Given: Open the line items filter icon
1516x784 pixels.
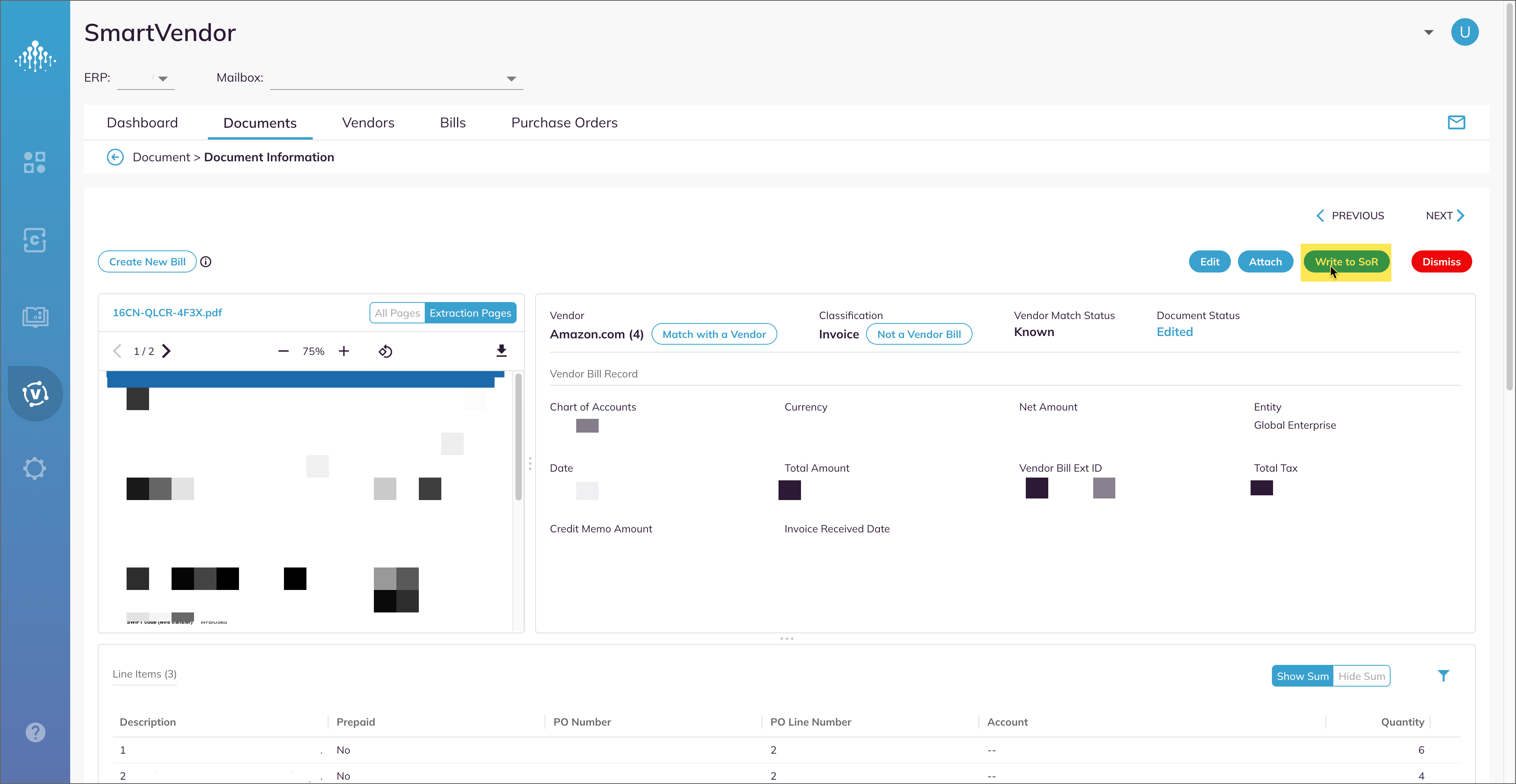Looking at the screenshot, I should click(x=1443, y=675).
